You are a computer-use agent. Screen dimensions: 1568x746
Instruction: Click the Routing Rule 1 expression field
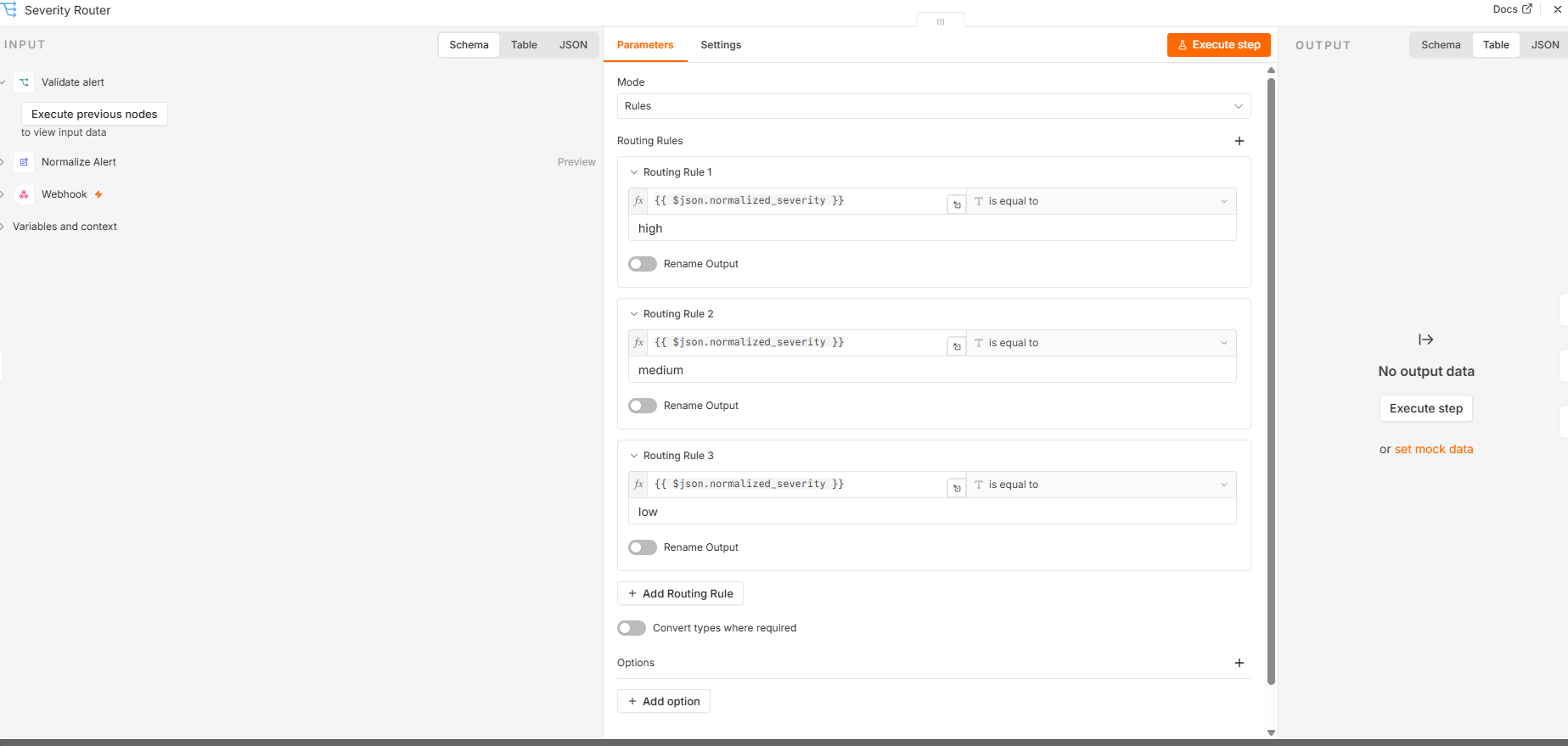[796, 201]
